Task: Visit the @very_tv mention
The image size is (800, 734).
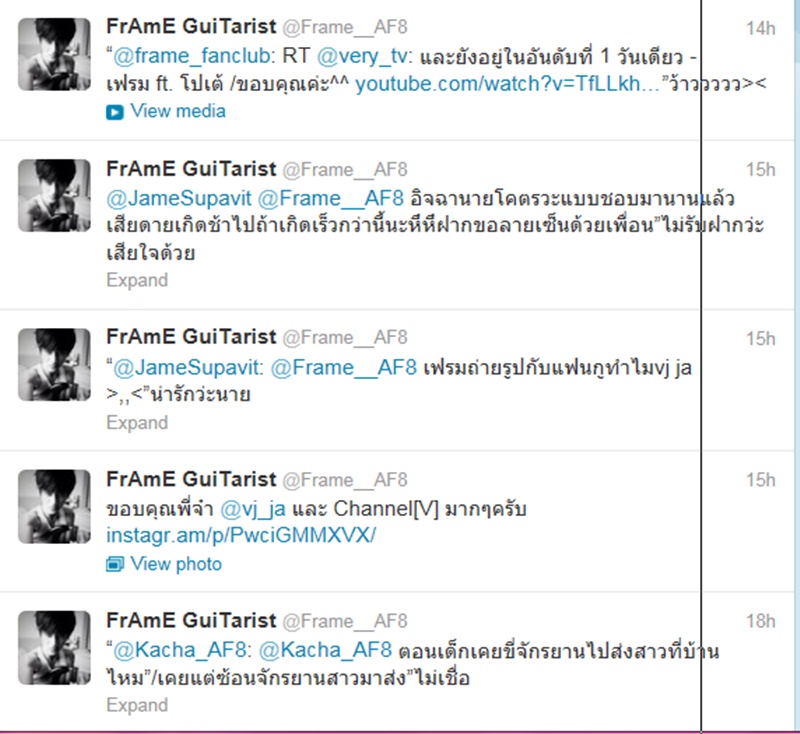Action: click(x=362, y=56)
